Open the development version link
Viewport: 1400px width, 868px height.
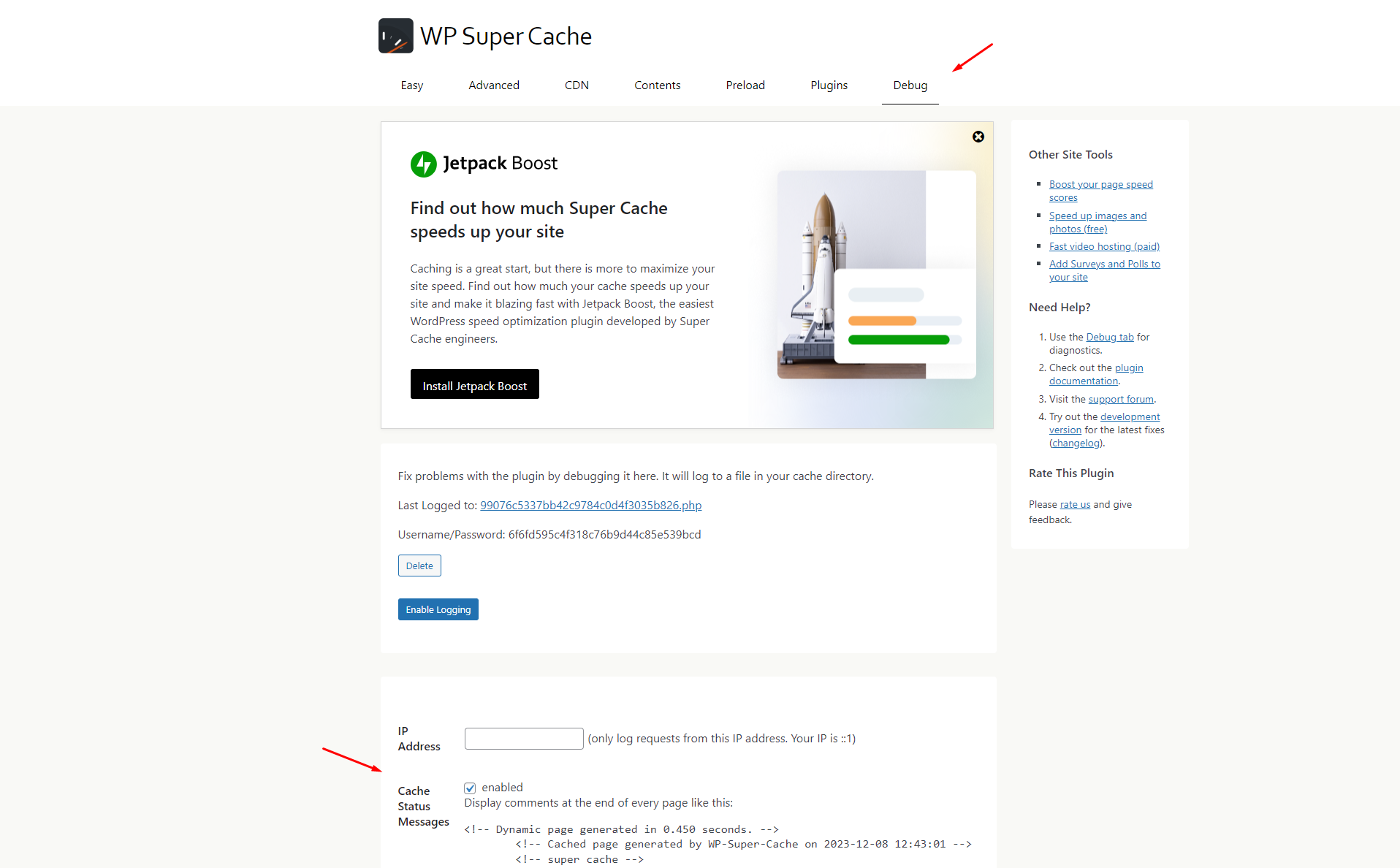[1105, 423]
